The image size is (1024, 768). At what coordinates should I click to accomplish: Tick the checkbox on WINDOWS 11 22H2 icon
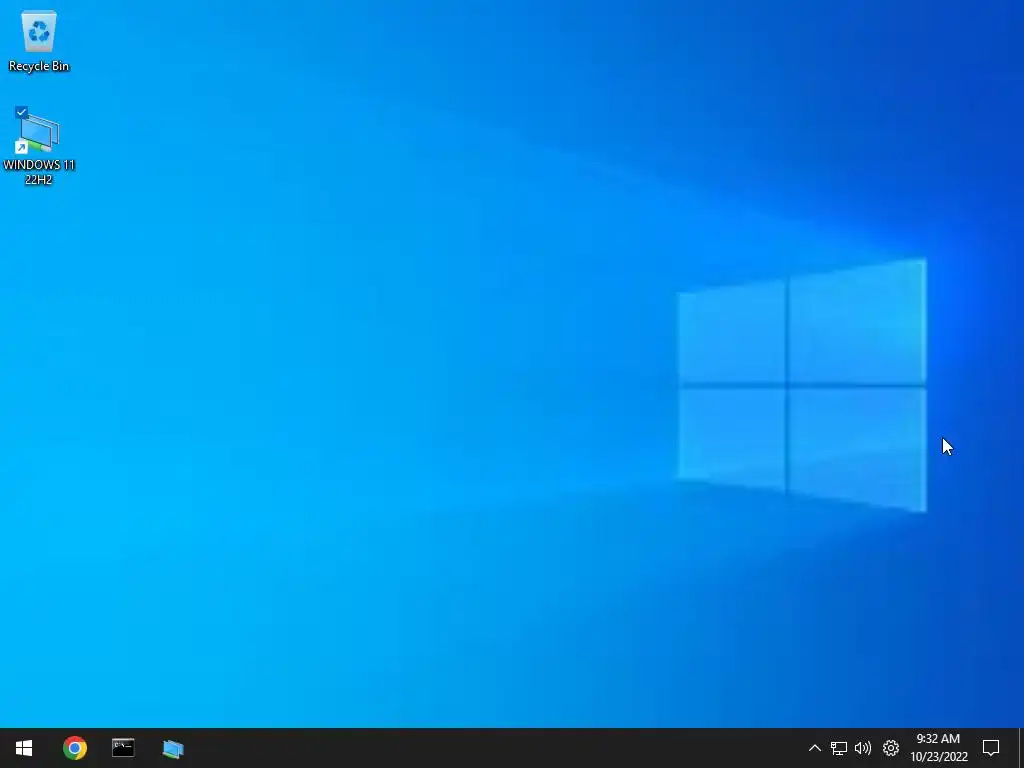[21, 112]
